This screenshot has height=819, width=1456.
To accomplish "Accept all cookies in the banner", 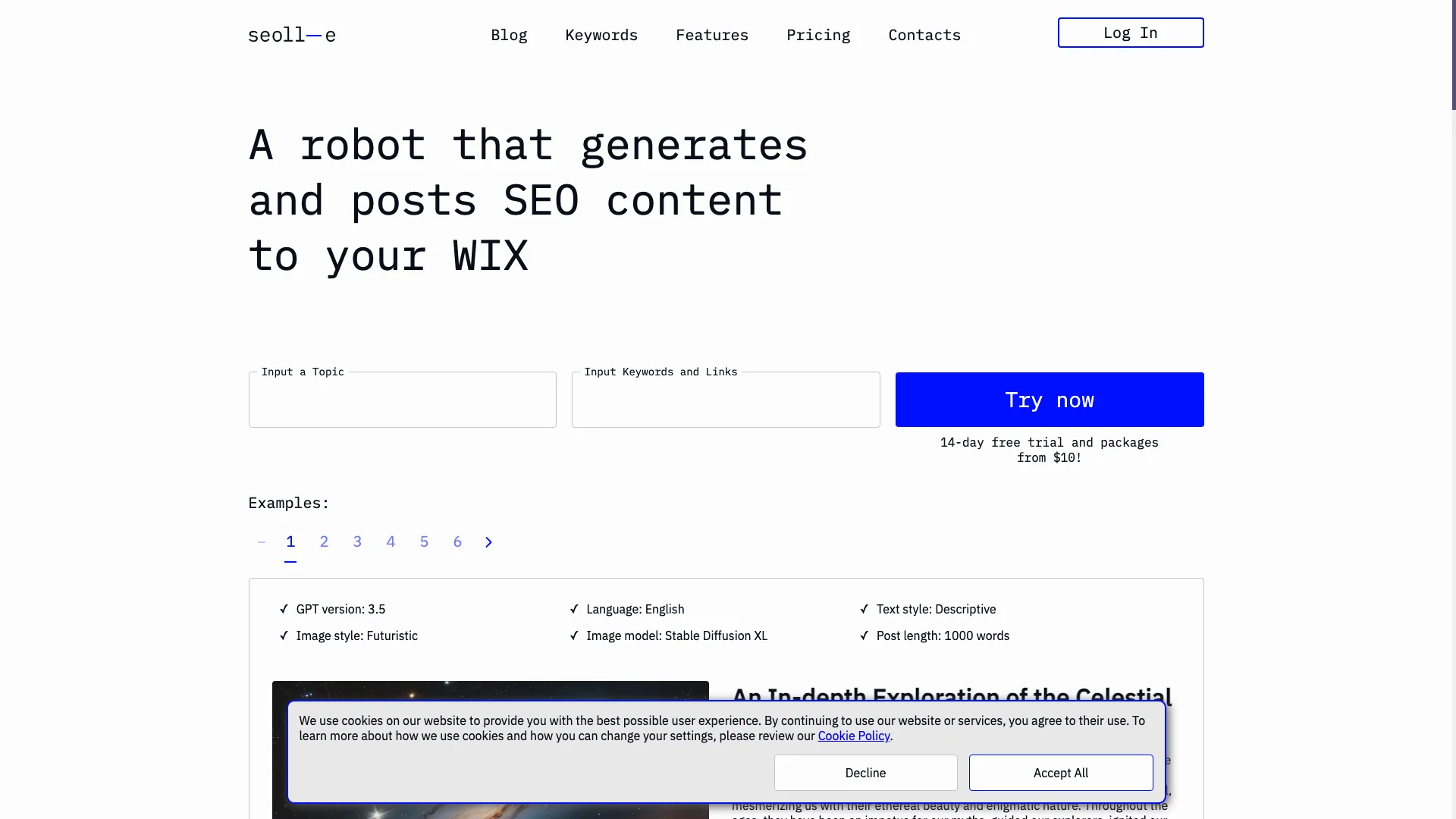I will click(x=1061, y=773).
